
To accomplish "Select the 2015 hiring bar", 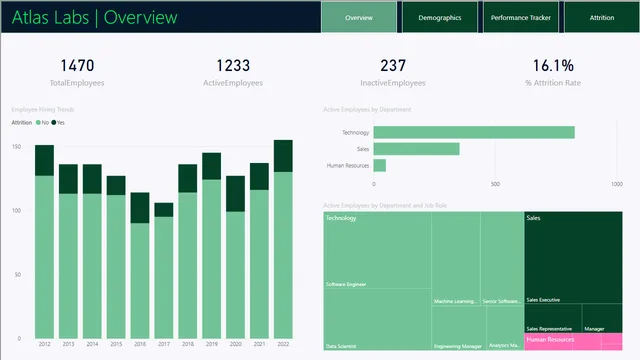I will tap(116, 257).
